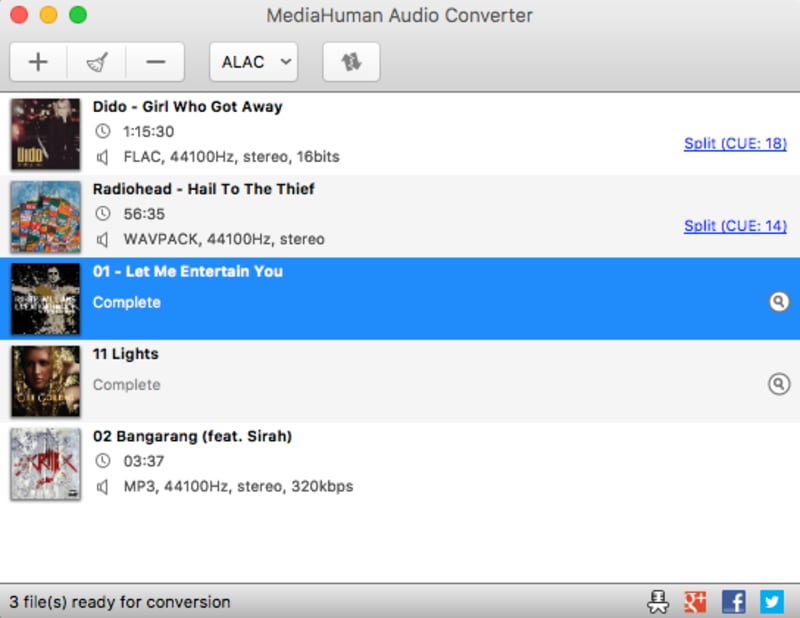
Task: Open the ALAC output format dropdown
Action: click(253, 61)
